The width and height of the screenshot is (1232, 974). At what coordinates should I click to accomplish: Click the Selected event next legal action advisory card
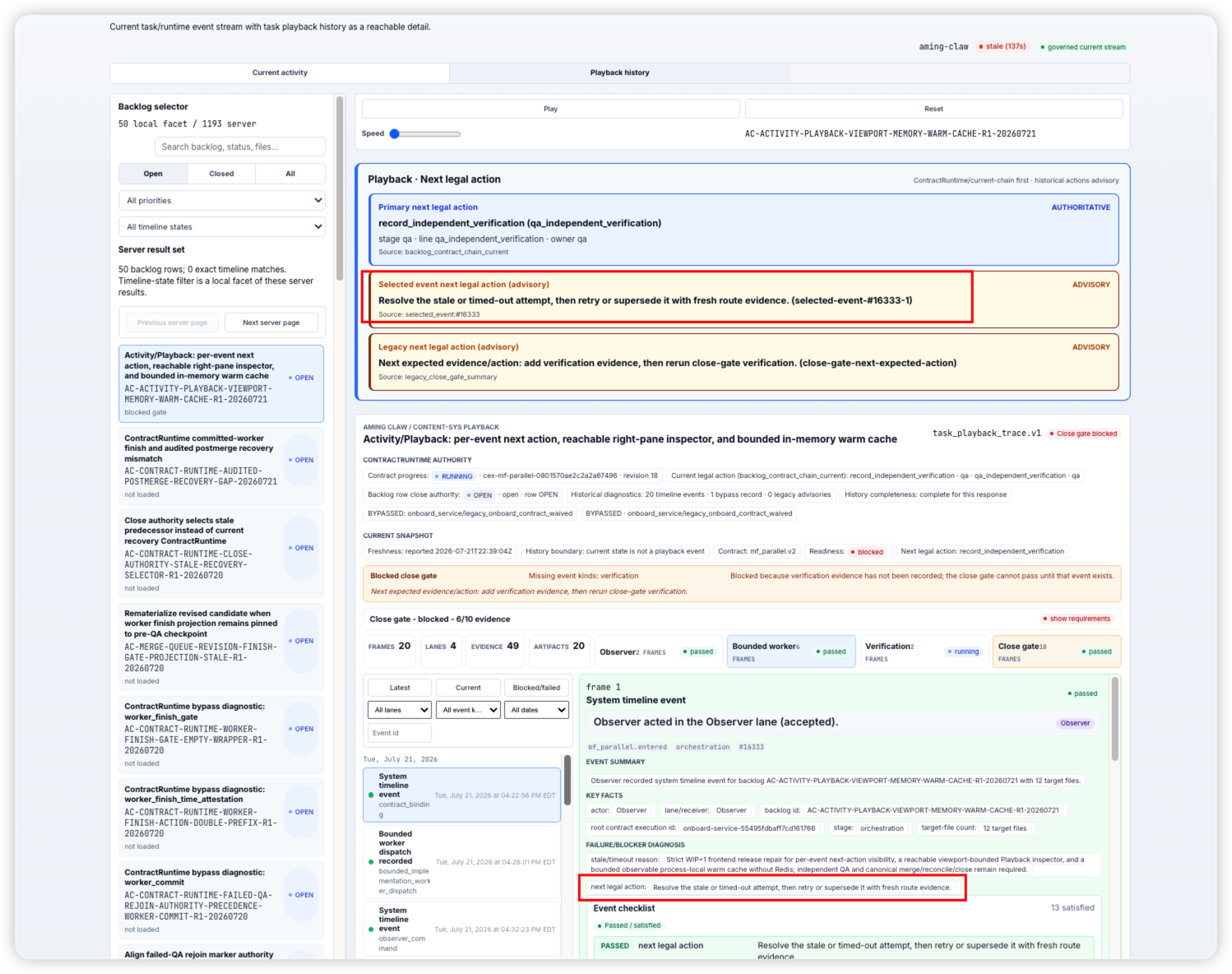(x=744, y=299)
